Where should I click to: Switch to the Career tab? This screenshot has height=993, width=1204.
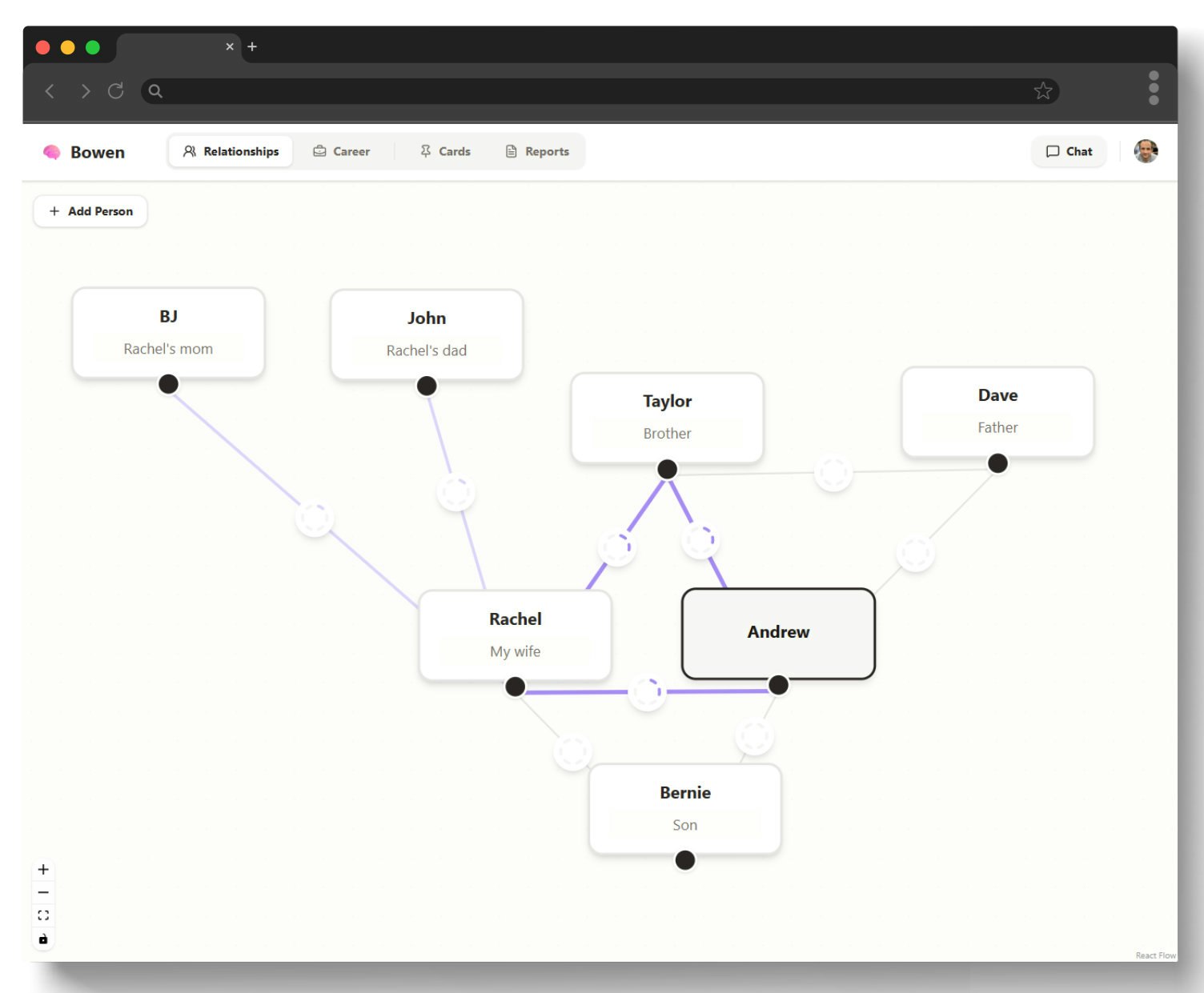[342, 150]
